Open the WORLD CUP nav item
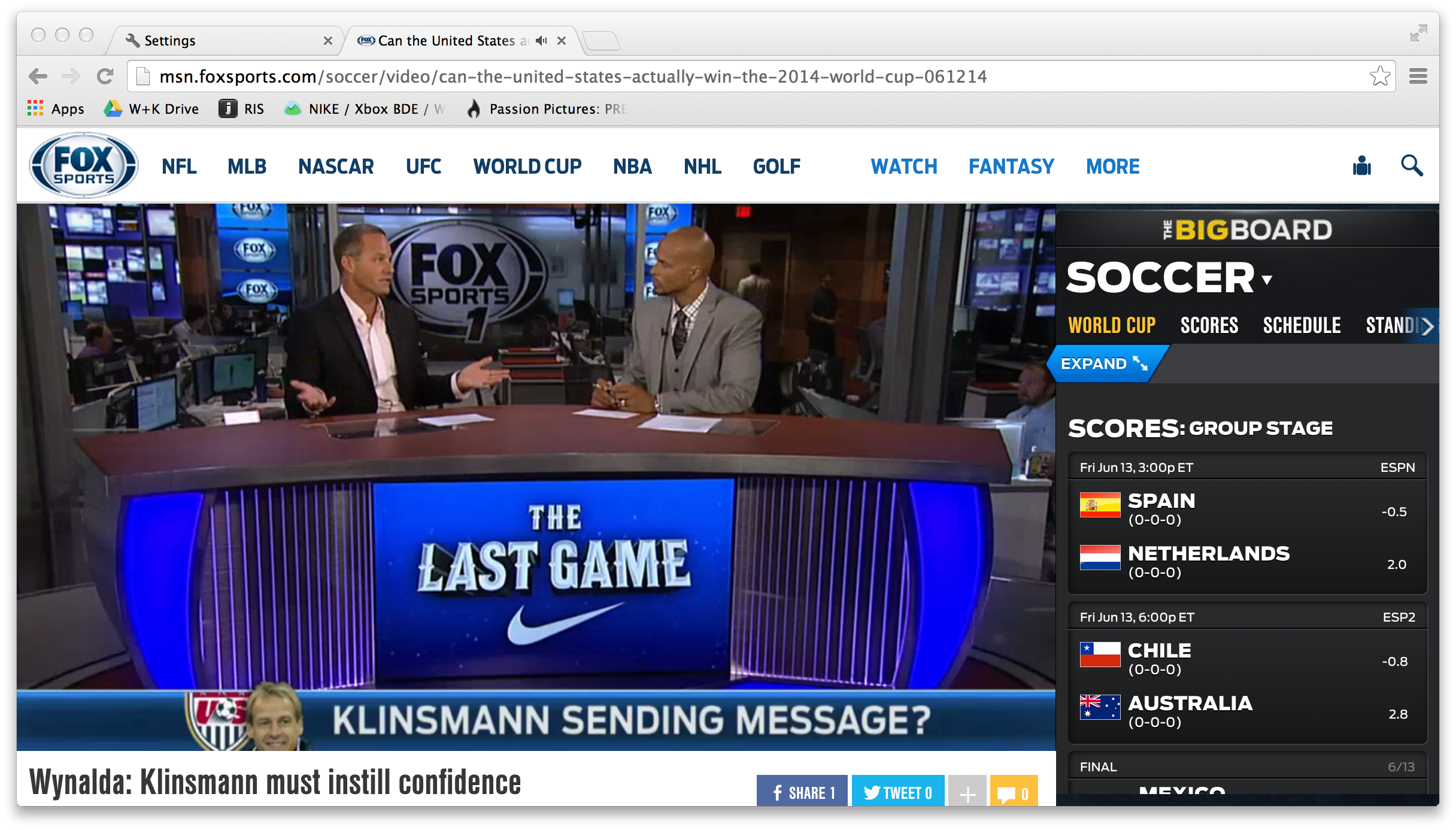 pos(527,166)
